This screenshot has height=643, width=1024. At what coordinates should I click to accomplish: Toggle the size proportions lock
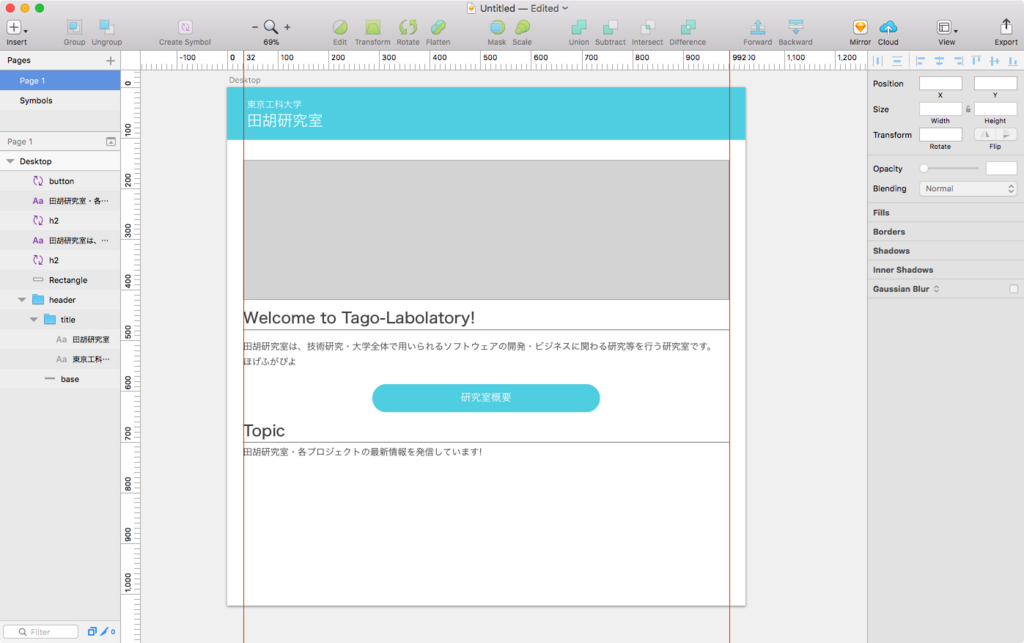click(968, 109)
